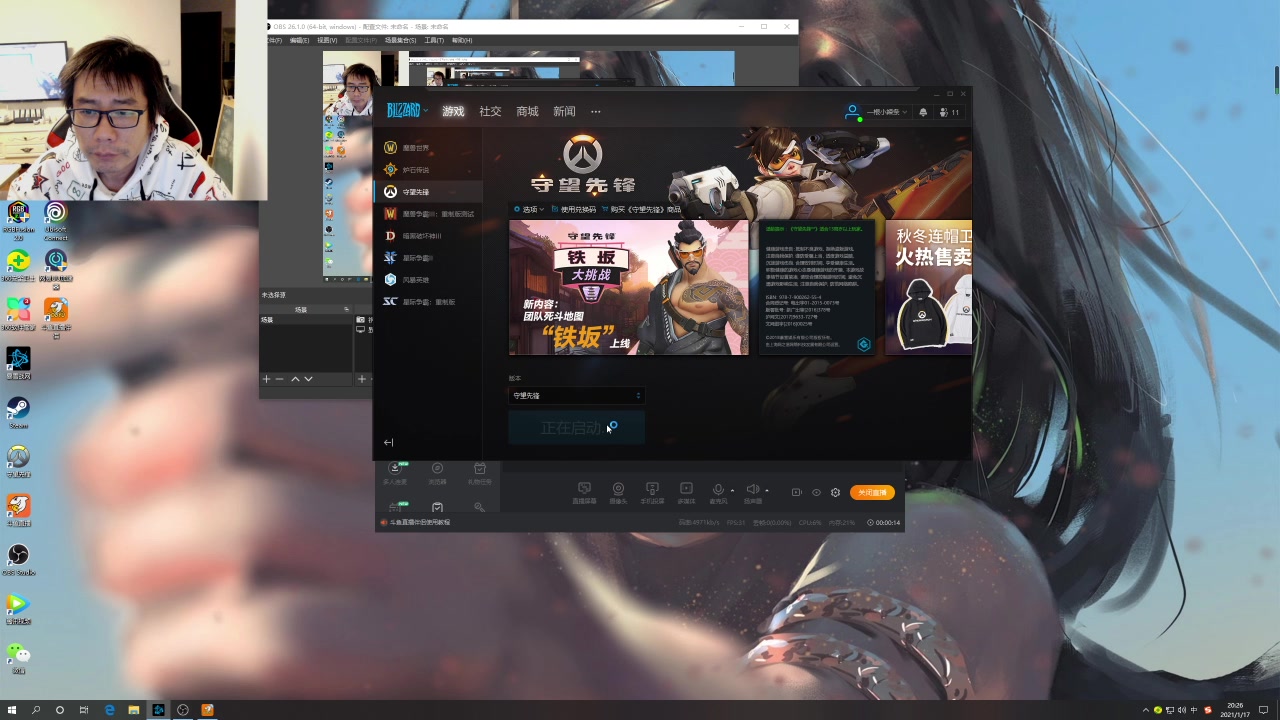This screenshot has height=720, width=1280.
Task: Open streaming settings gear
Action: click(836, 492)
